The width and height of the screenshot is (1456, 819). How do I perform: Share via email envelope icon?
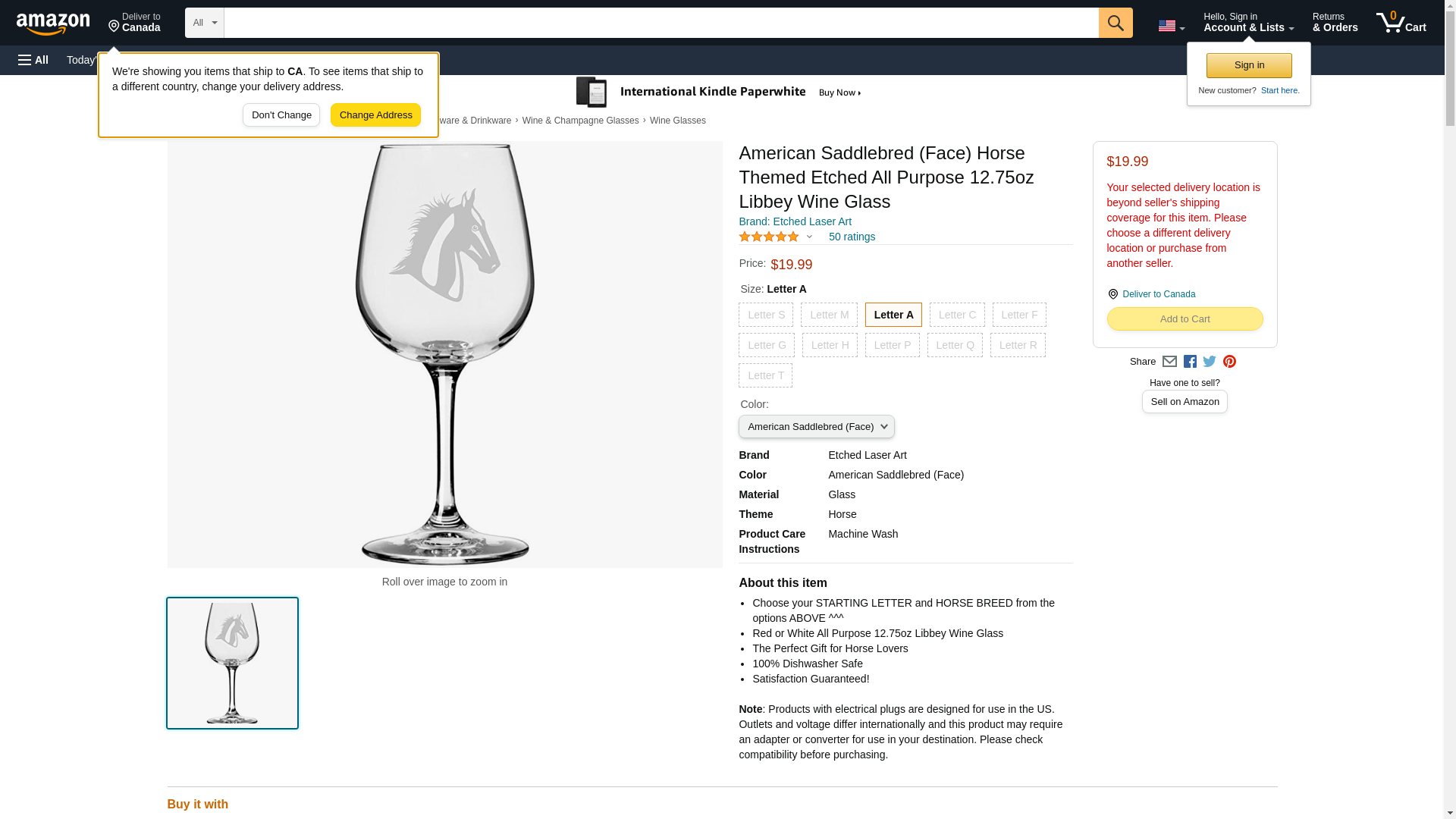[x=1169, y=362]
